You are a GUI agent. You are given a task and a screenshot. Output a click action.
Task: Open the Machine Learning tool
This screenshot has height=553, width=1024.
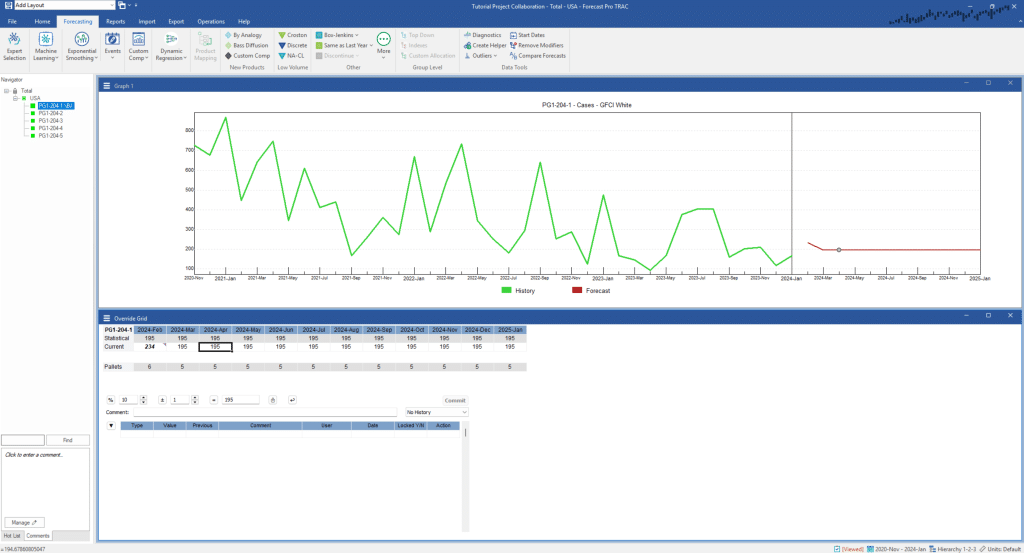[x=46, y=39]
